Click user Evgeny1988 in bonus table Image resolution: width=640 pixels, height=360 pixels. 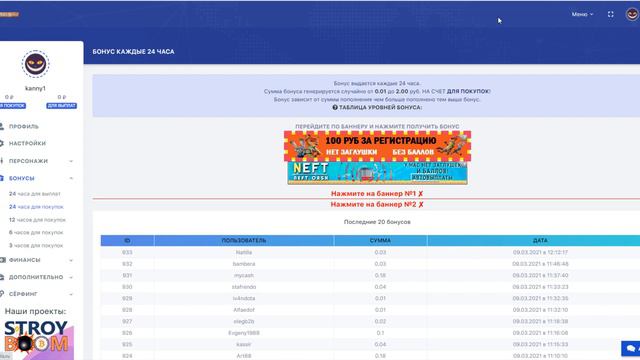tap(244, 333)
